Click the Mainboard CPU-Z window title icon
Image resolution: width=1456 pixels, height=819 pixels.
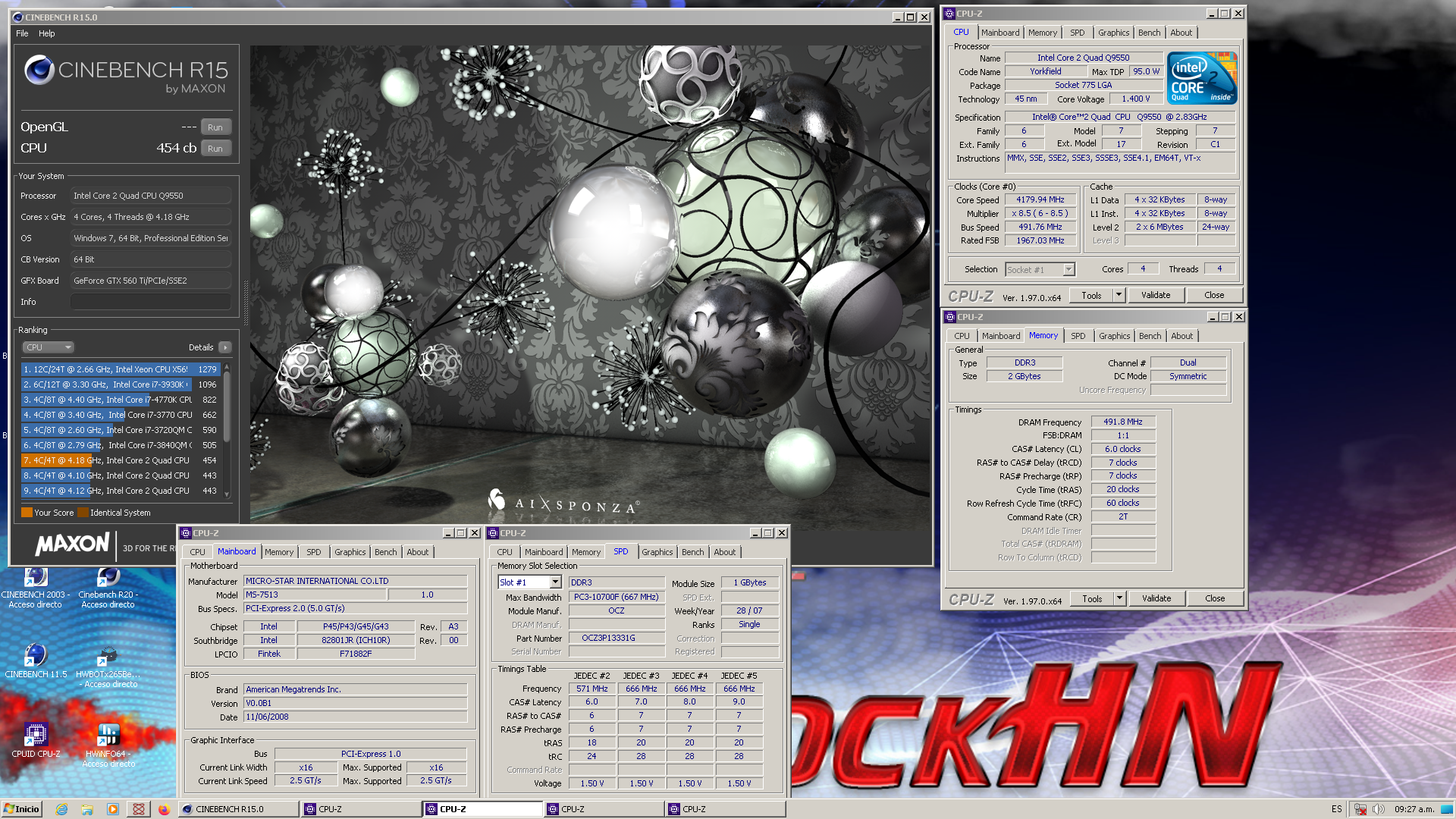[186, 533]
